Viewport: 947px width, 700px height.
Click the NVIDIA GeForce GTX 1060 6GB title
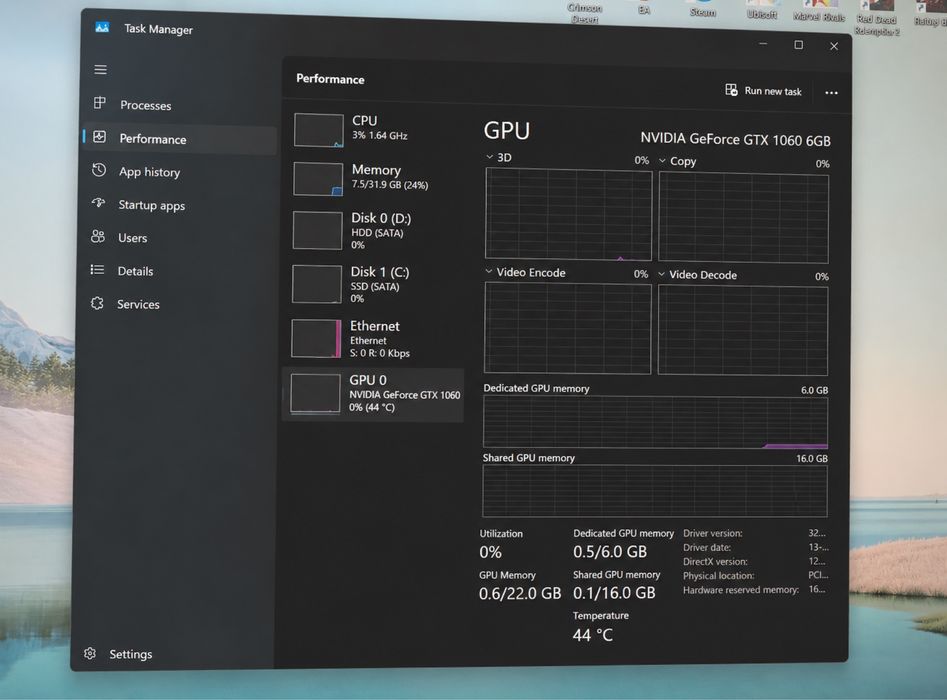click(735, 140)
